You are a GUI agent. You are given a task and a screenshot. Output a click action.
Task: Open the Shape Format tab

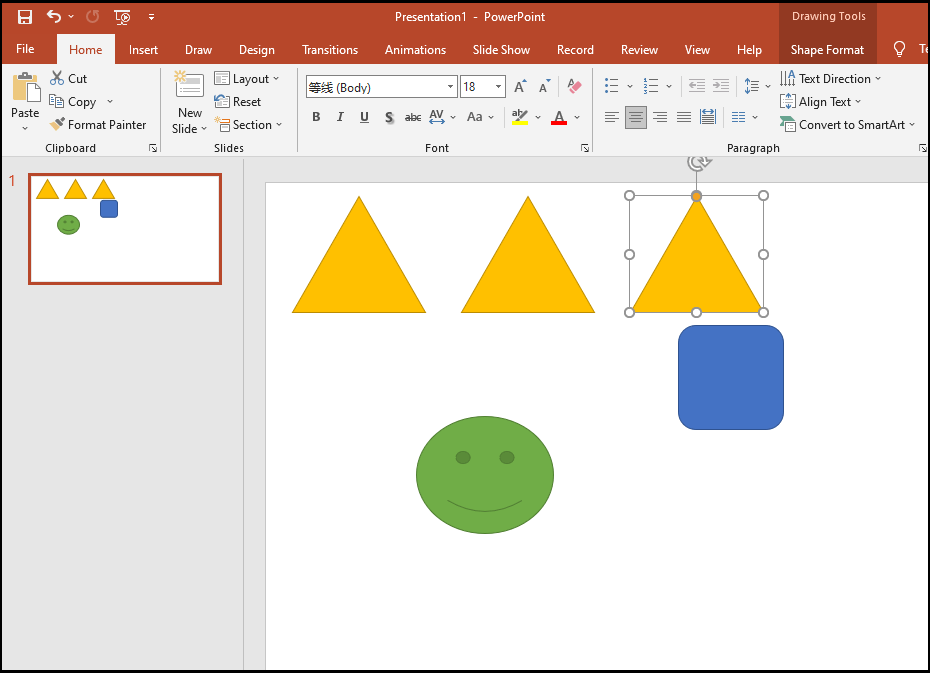coord(826,49)
